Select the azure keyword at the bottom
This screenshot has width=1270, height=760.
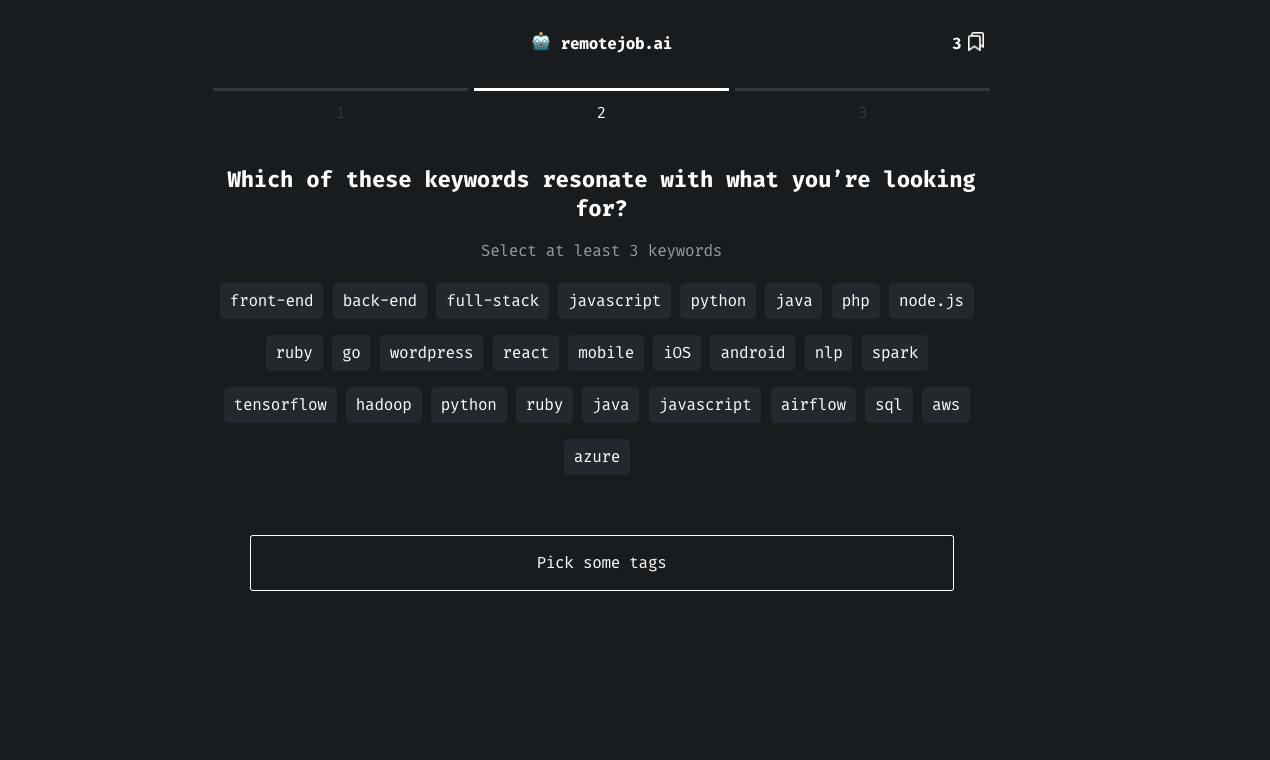(x=596, y=456)
